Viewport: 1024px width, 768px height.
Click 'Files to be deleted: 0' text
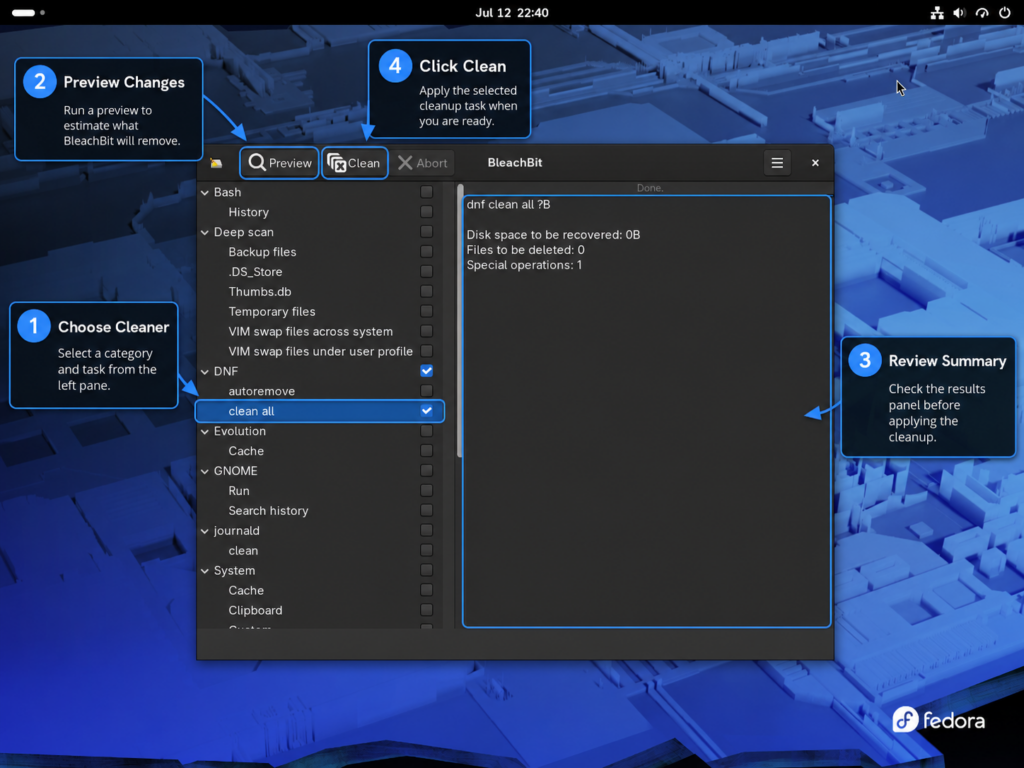(x=525, y=250)
